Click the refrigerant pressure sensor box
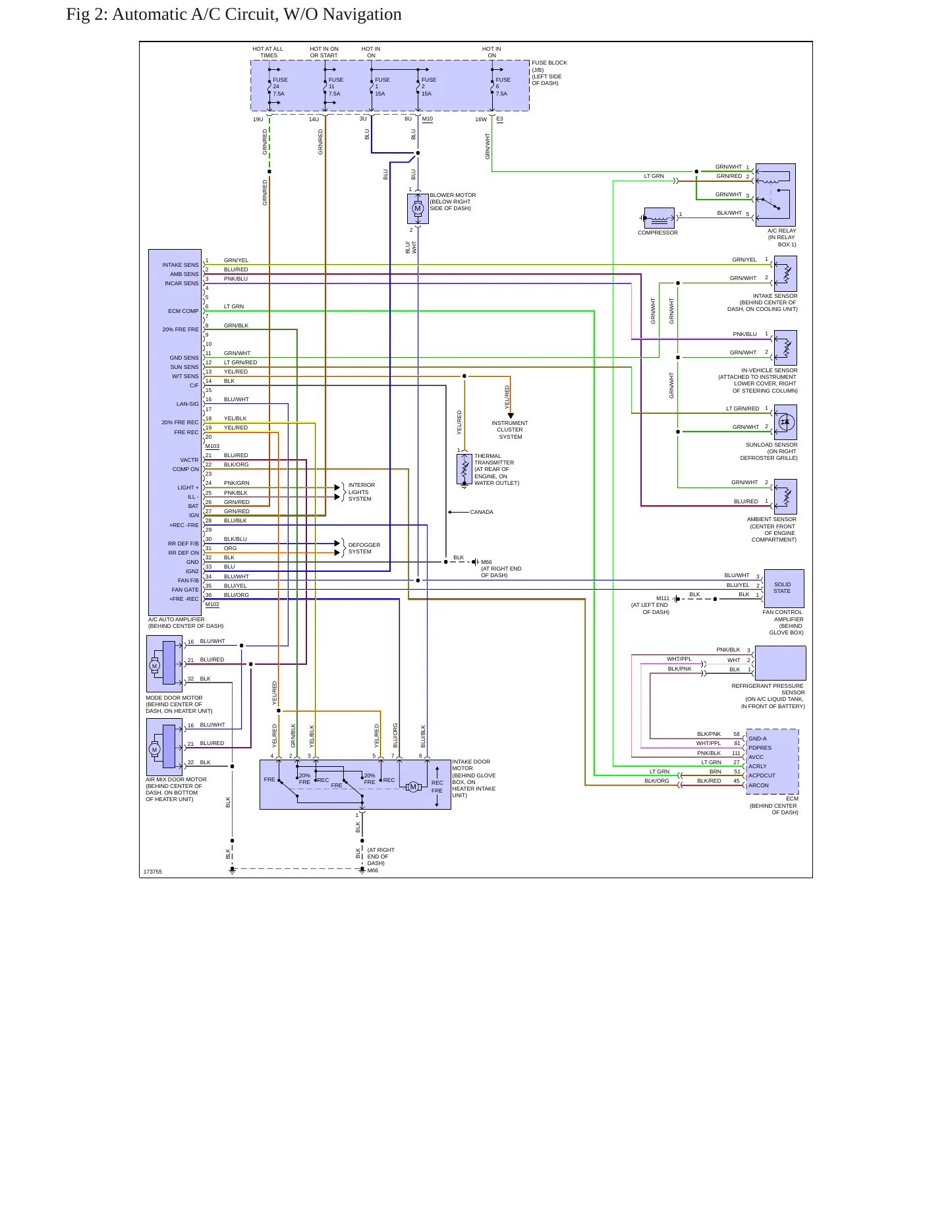Screen dimensions: 952x1232 (781, 663)
